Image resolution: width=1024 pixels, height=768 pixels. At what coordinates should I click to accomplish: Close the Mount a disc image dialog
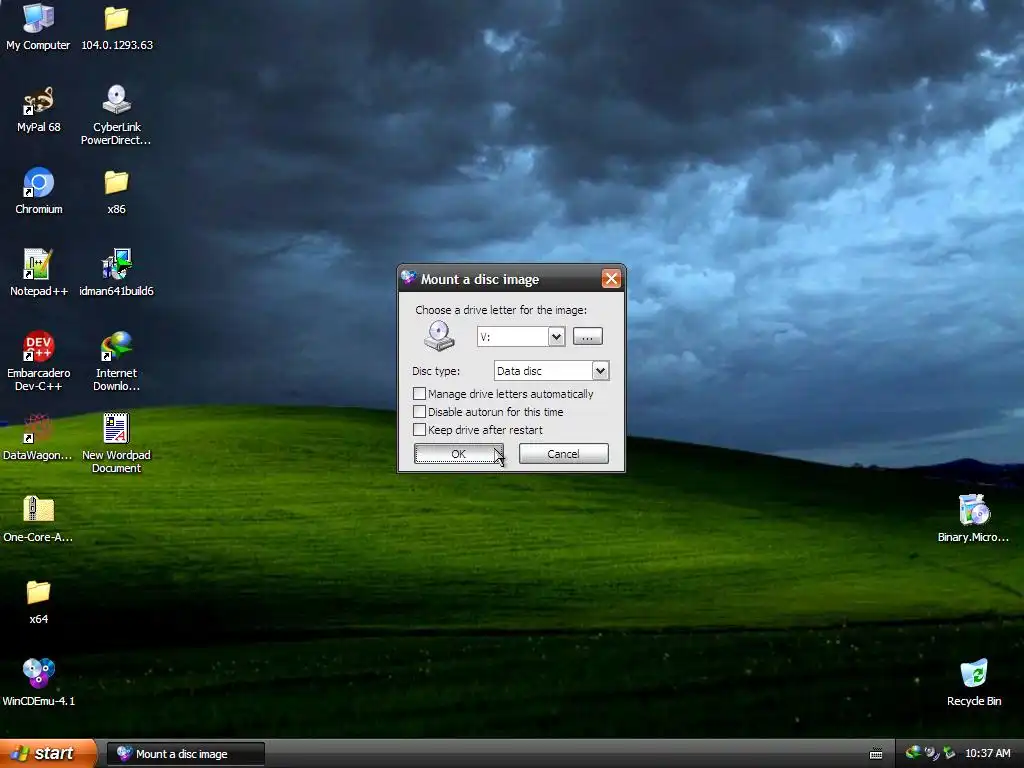point(611,279)
